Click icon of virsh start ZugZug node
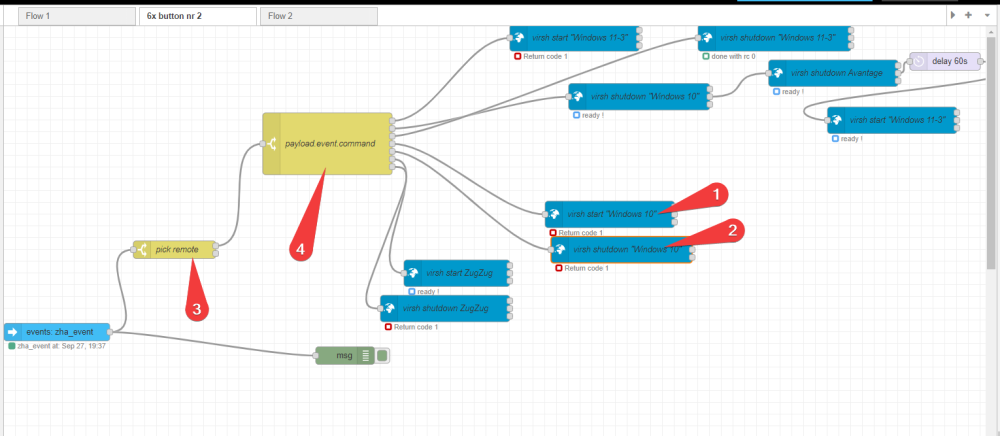This screenshot has width=1000, height=436. (413, 273)
